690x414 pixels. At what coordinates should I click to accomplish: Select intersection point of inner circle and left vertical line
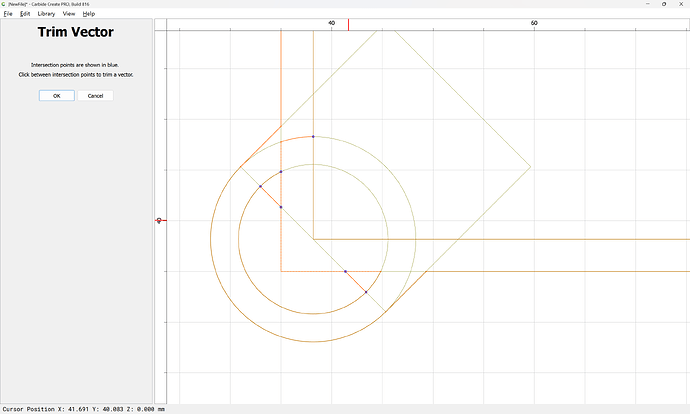[281, 172]
